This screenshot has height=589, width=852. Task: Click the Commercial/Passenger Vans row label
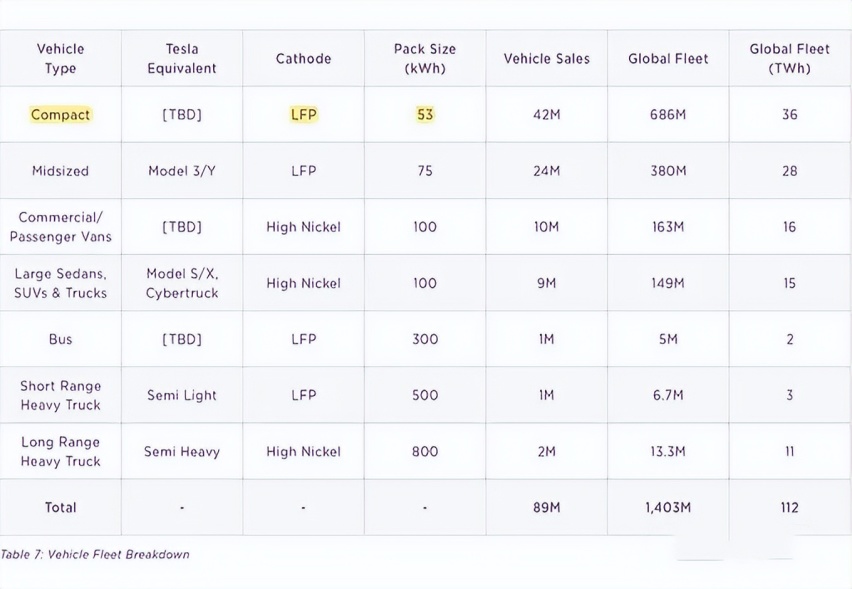point(60,227)
